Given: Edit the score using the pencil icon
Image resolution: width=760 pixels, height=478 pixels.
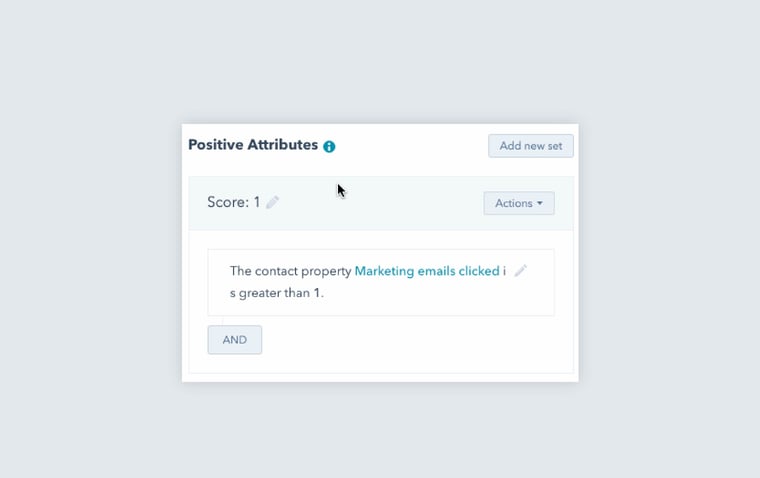Looking at the screenshot, I should 272,202.
